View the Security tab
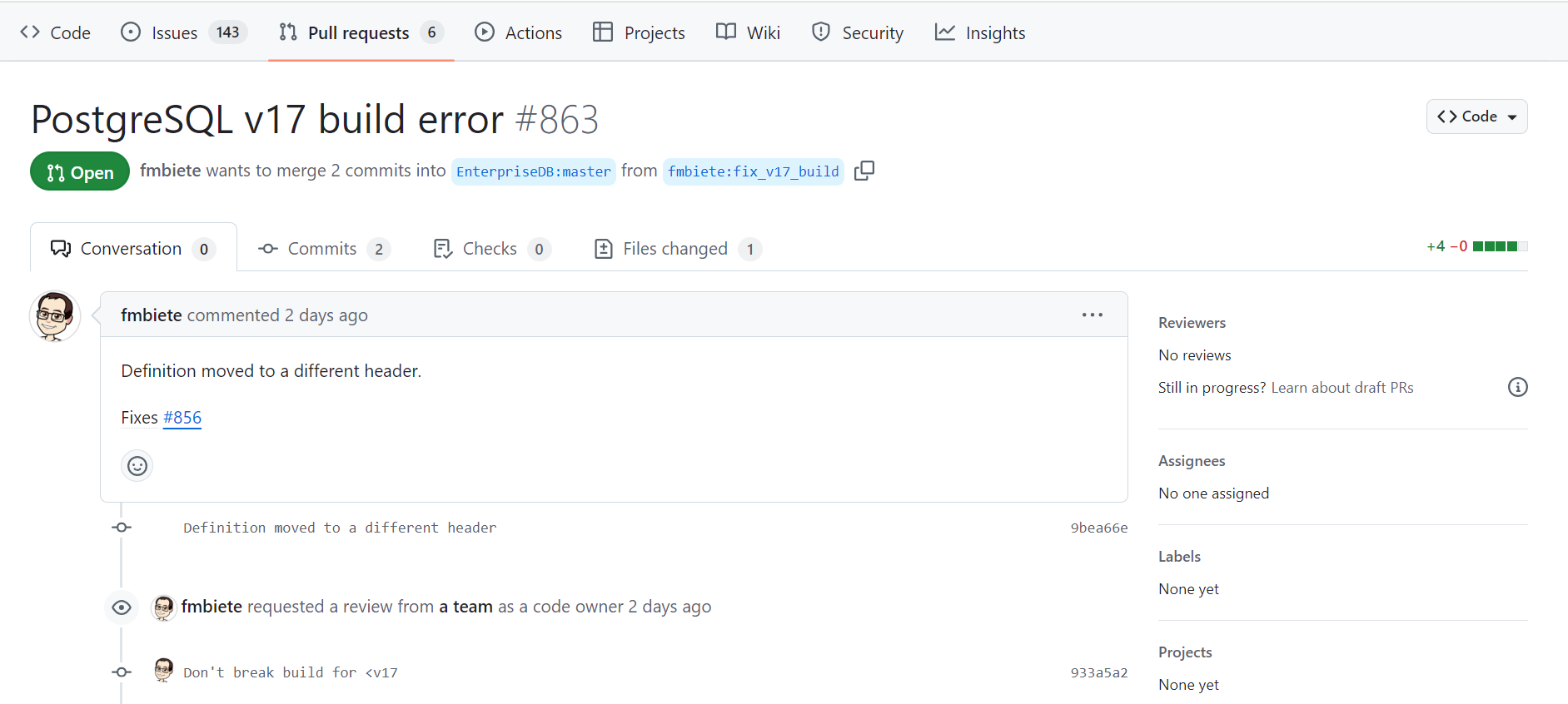The height and width of the screenshot is (704, 1568). coord(858,32)
